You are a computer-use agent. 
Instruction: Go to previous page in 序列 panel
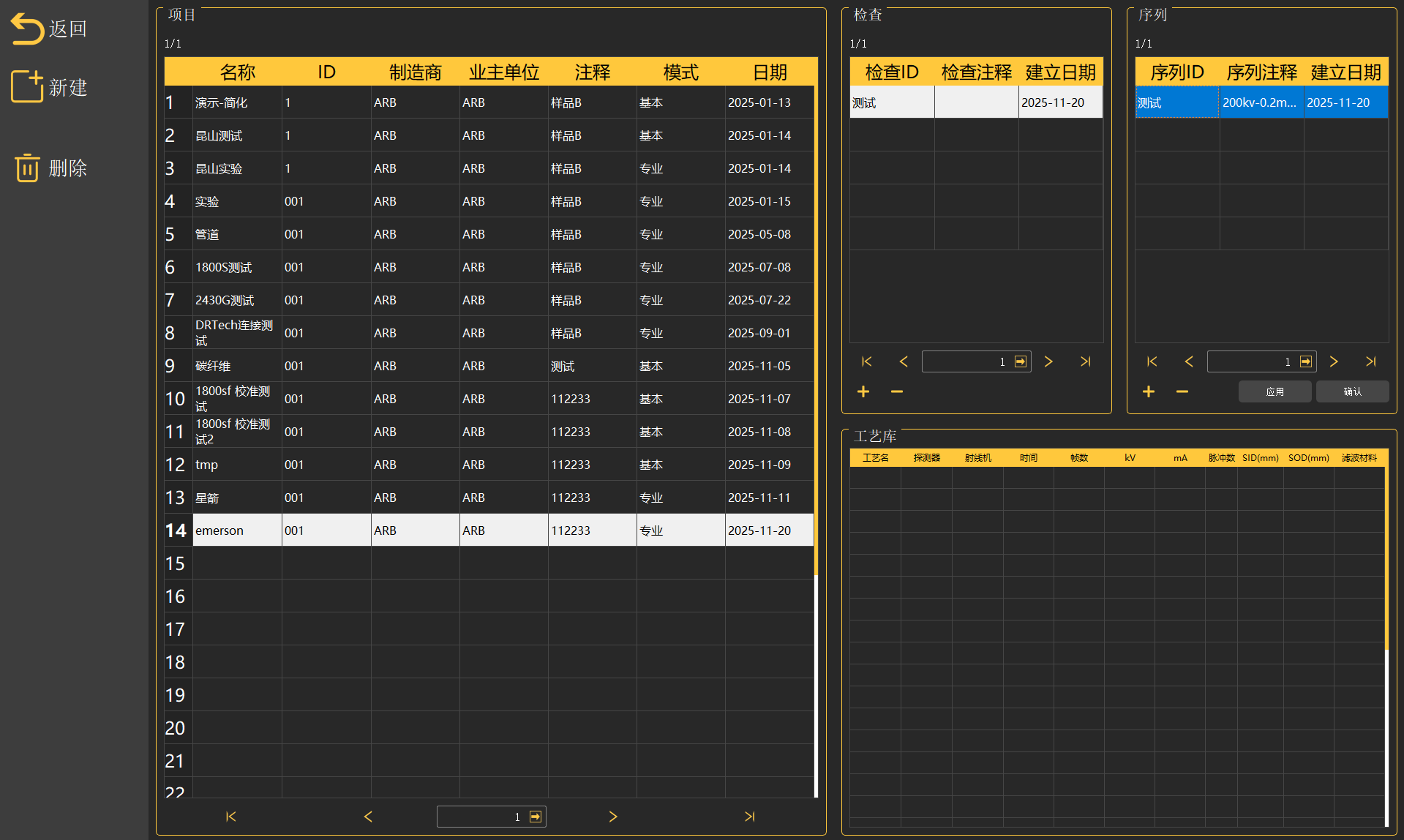(x=1189, y=361)
